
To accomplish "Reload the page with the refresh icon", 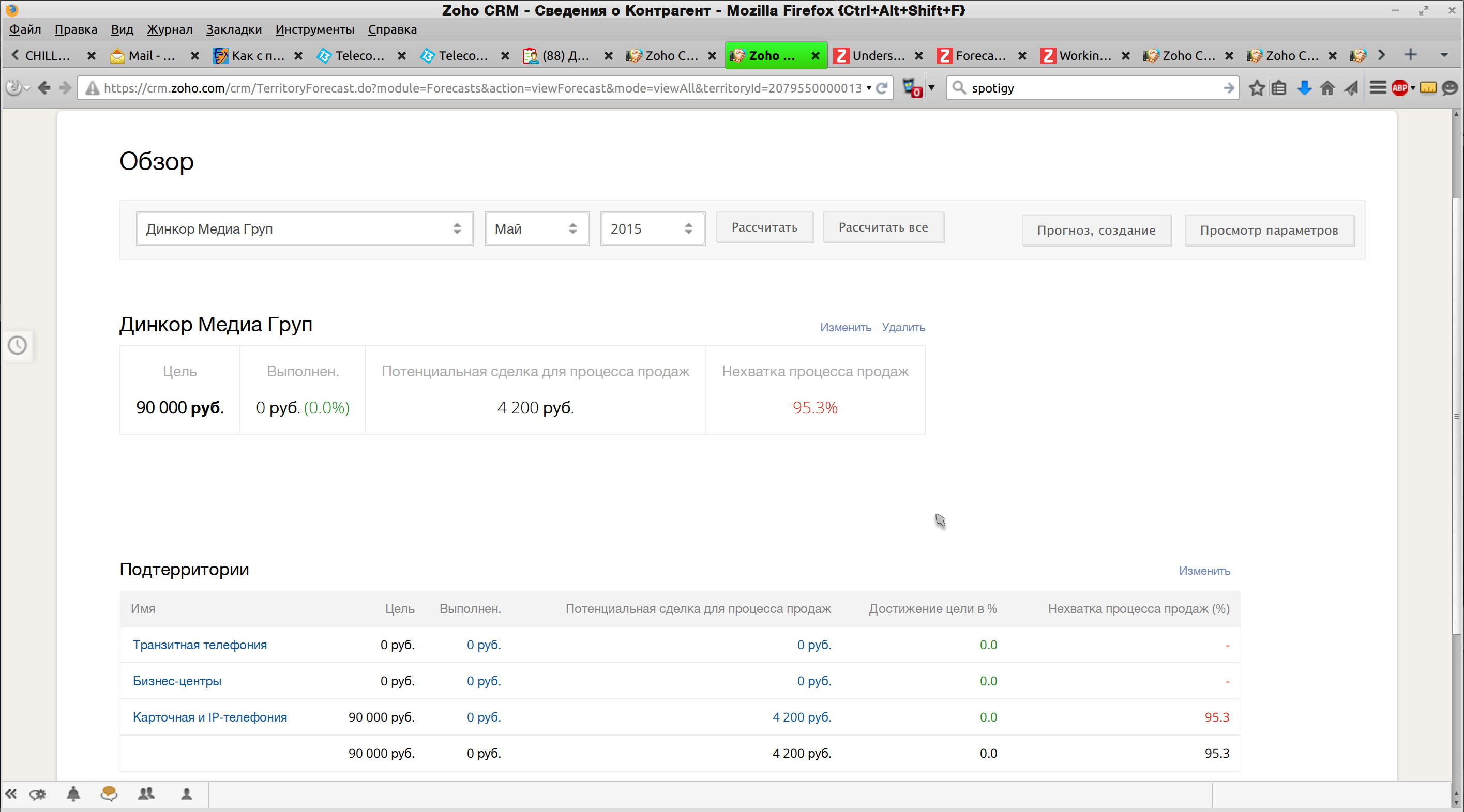I will click(882, 88).
